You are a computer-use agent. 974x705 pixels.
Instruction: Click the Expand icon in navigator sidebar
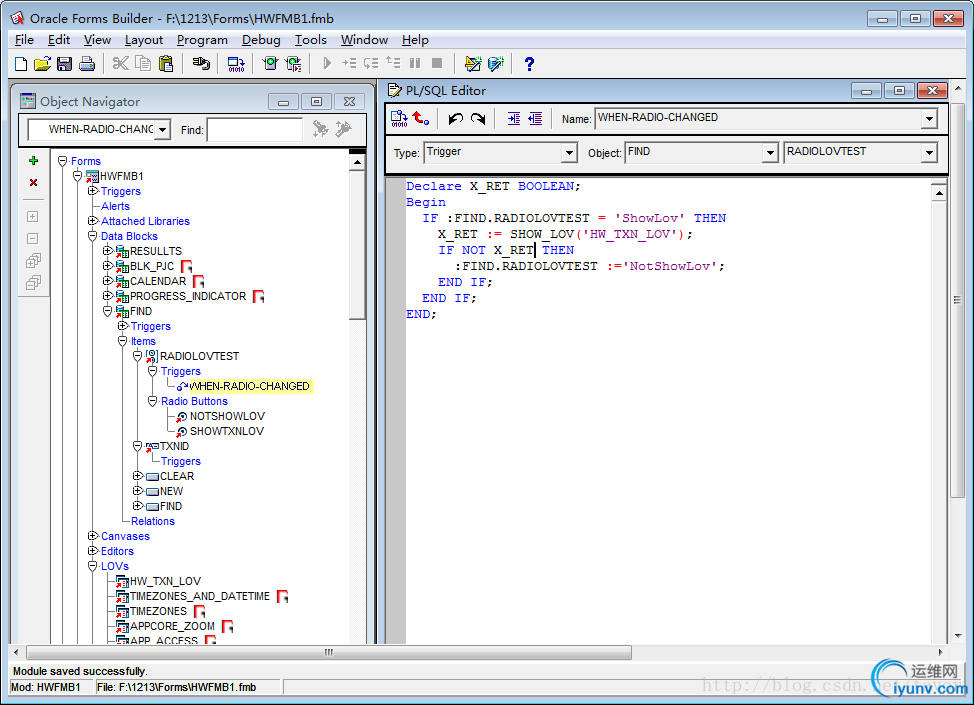34,216
